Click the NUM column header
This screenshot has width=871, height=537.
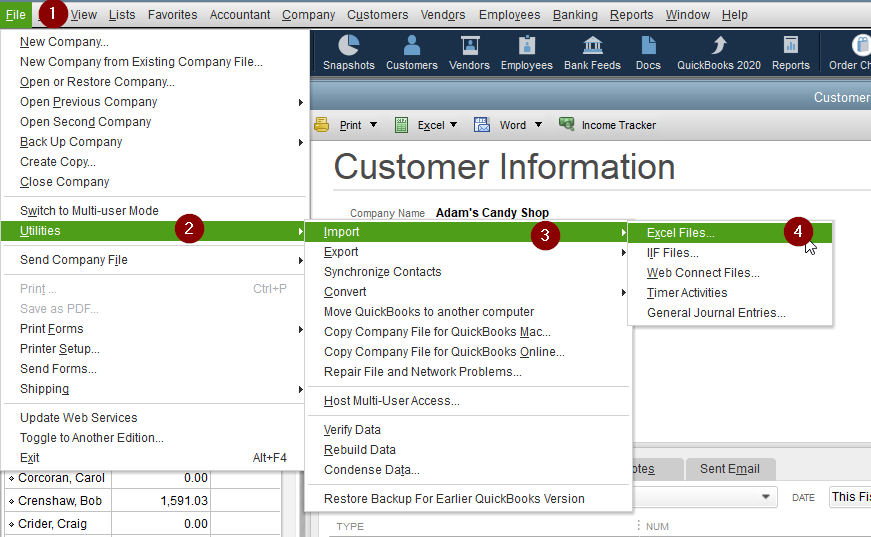click(657, 526)
